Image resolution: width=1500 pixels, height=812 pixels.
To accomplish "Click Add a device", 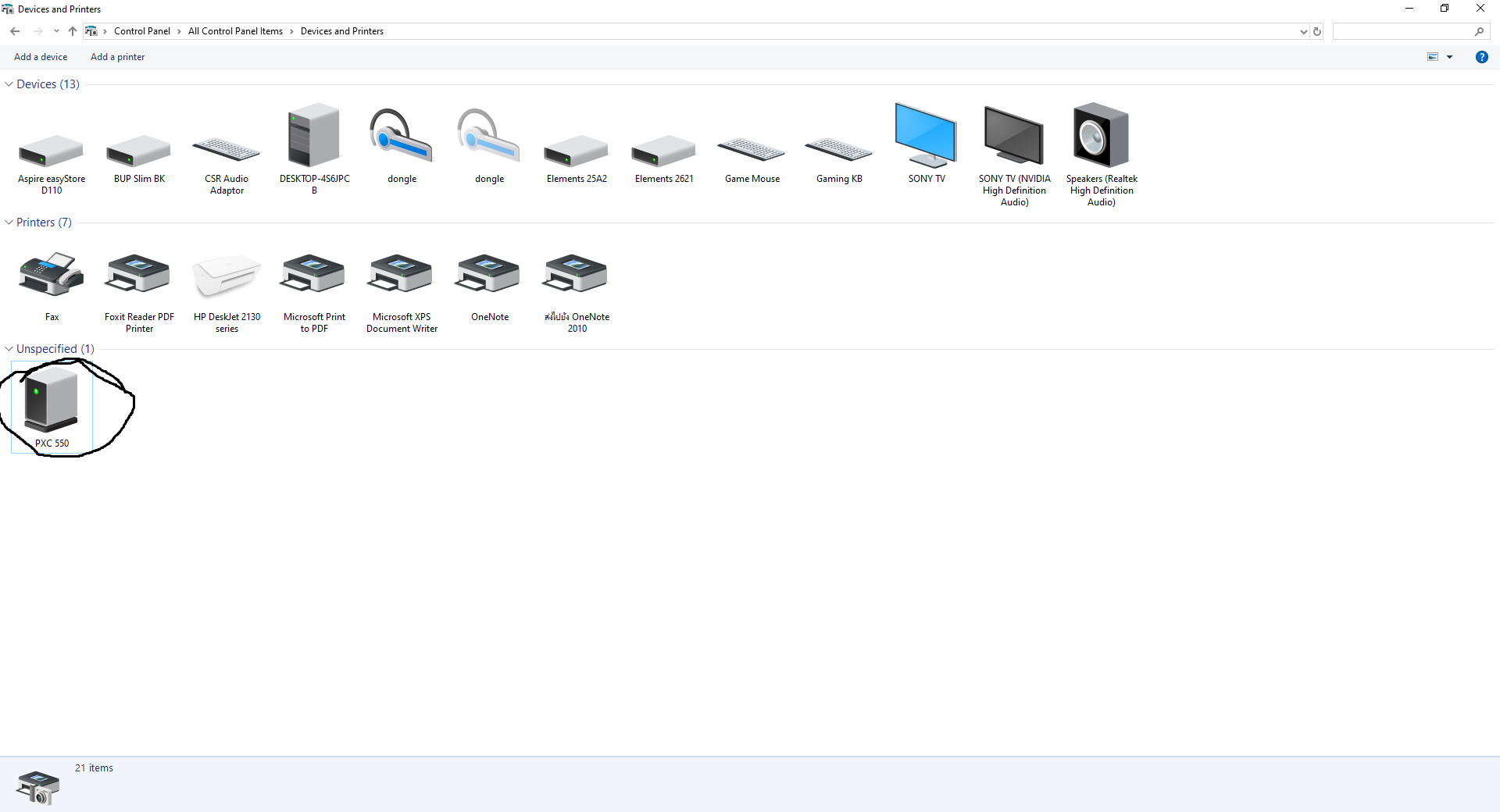I will (x=41, y=57).
